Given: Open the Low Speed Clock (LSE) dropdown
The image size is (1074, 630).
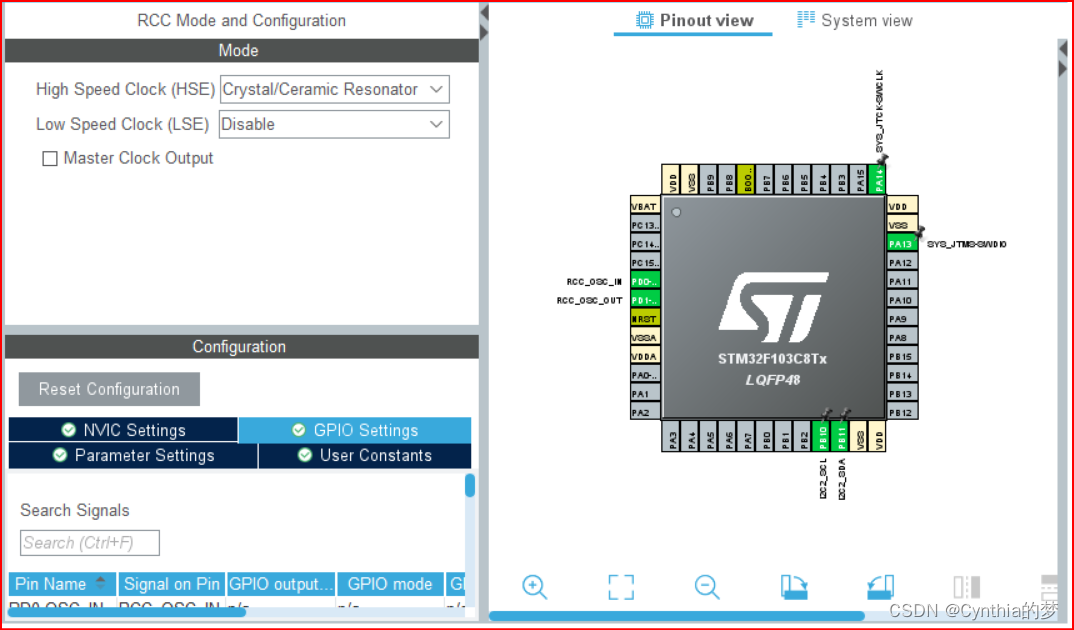Looking at the screenshot, I should pos(436,124).
